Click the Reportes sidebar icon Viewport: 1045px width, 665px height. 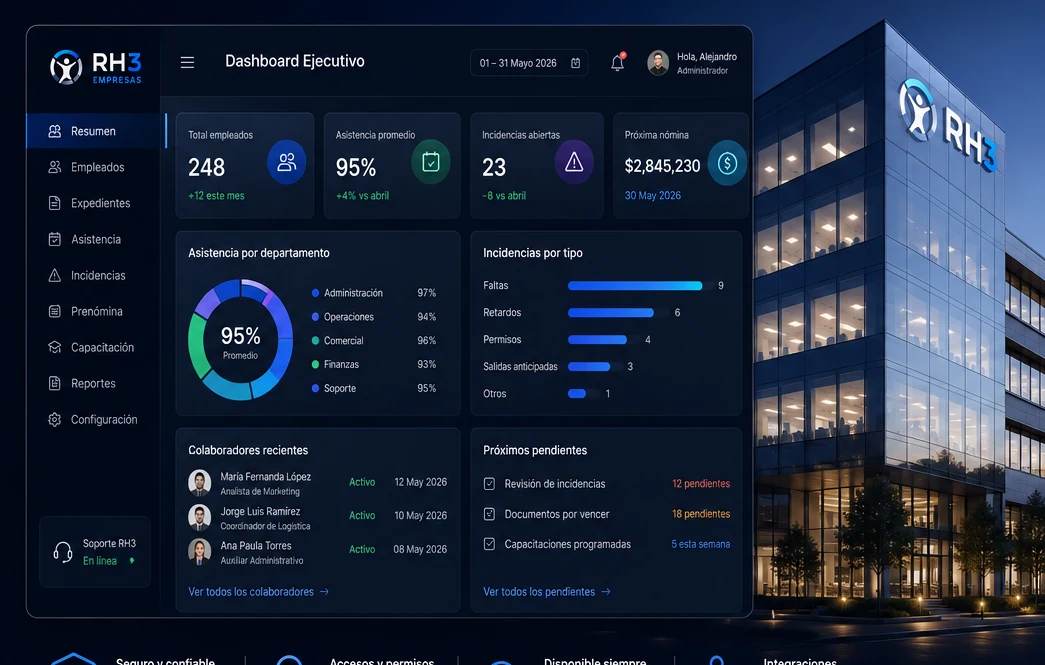click(x=55, y=383)
